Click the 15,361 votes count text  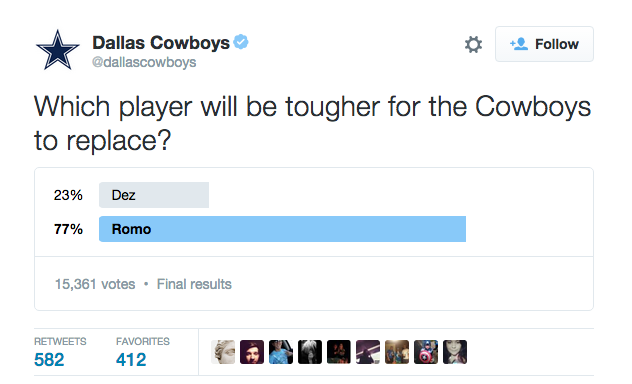pos(95,284)
